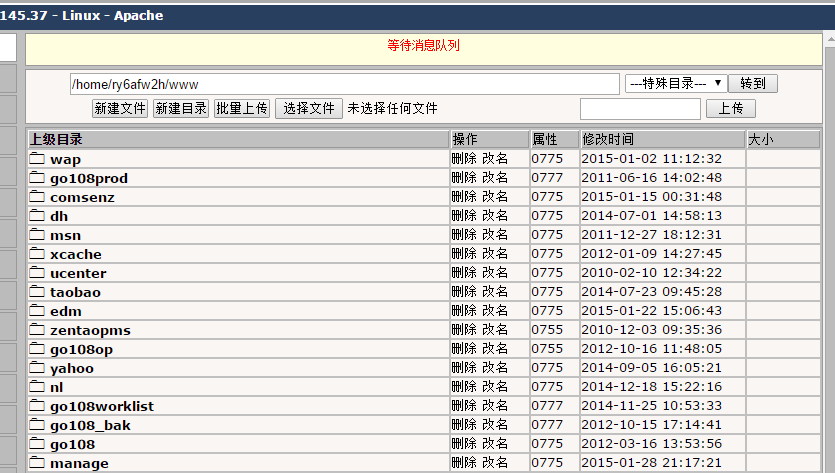Click the 选择文件 file chooser button

click(x=309, y=109)
